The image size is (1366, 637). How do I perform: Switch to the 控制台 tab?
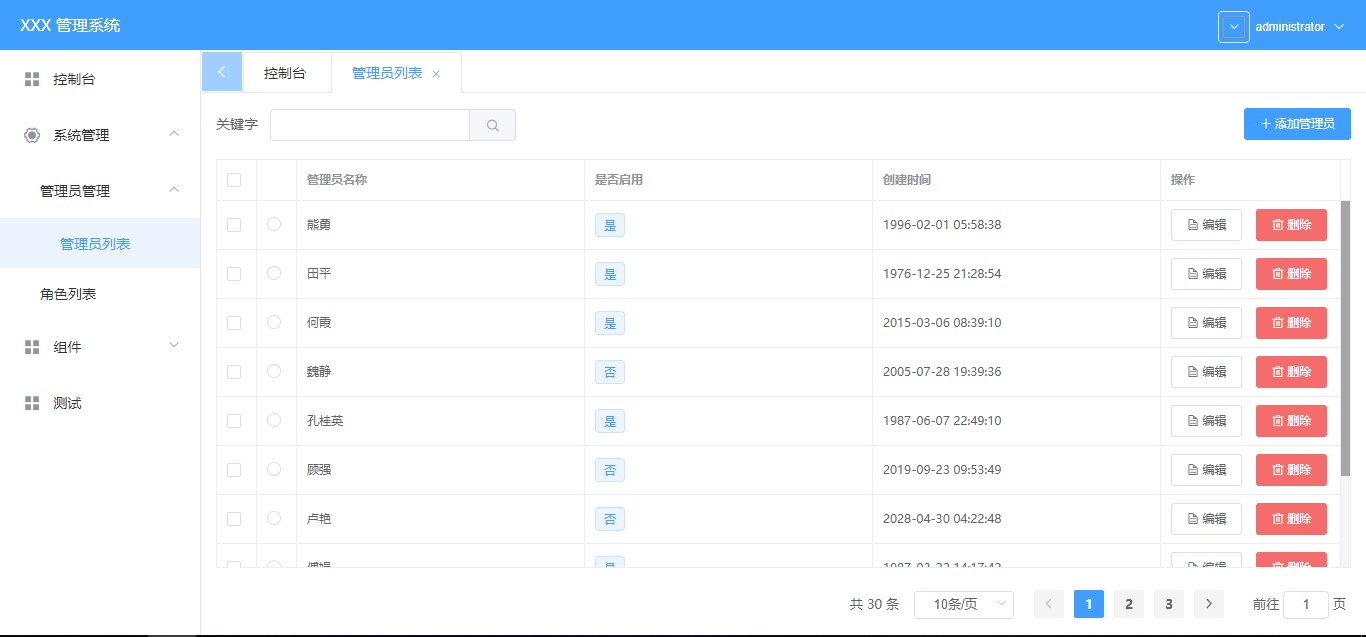pos(285,73)
